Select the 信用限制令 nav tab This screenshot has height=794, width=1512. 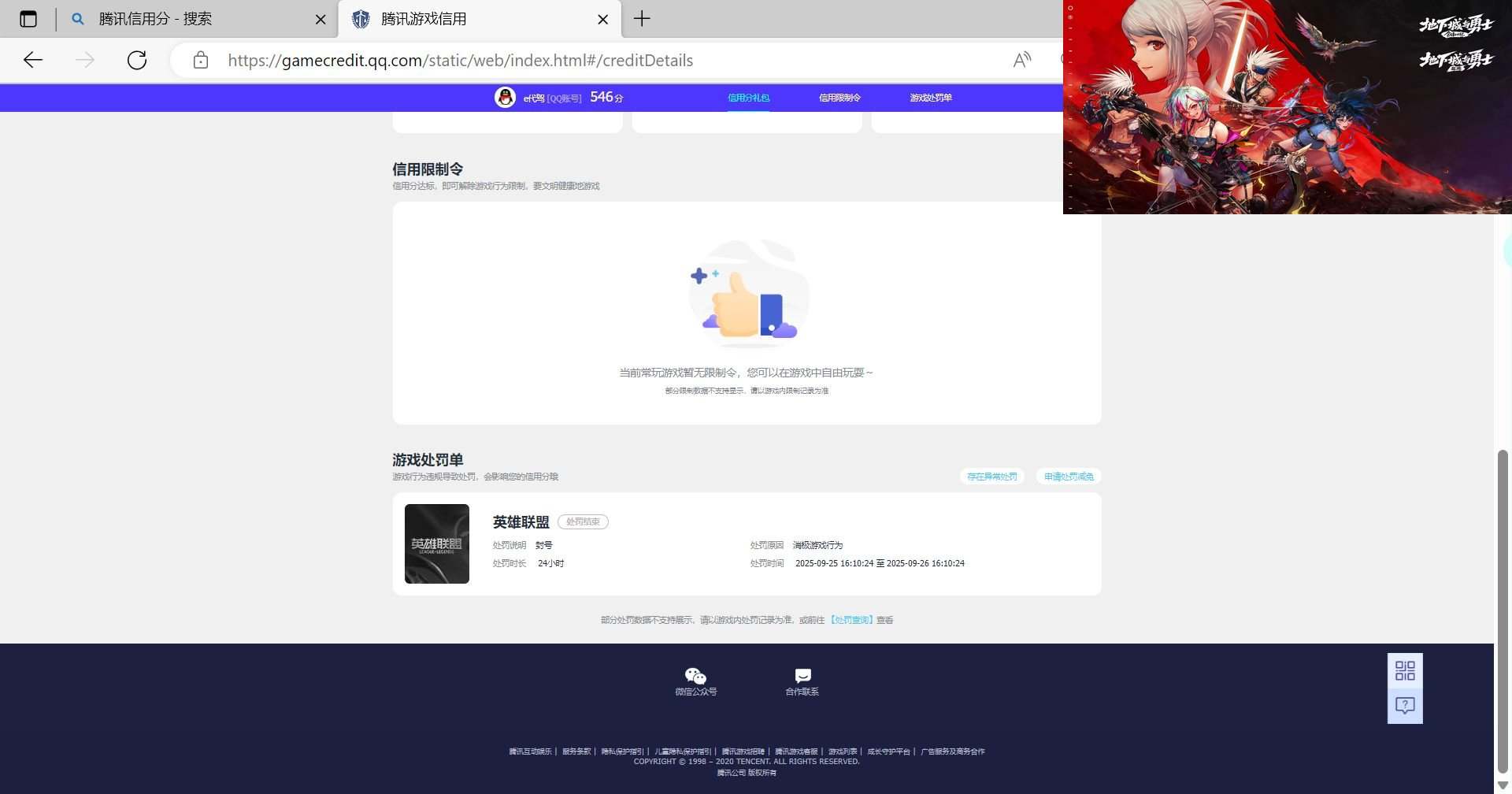pos(839,98)
